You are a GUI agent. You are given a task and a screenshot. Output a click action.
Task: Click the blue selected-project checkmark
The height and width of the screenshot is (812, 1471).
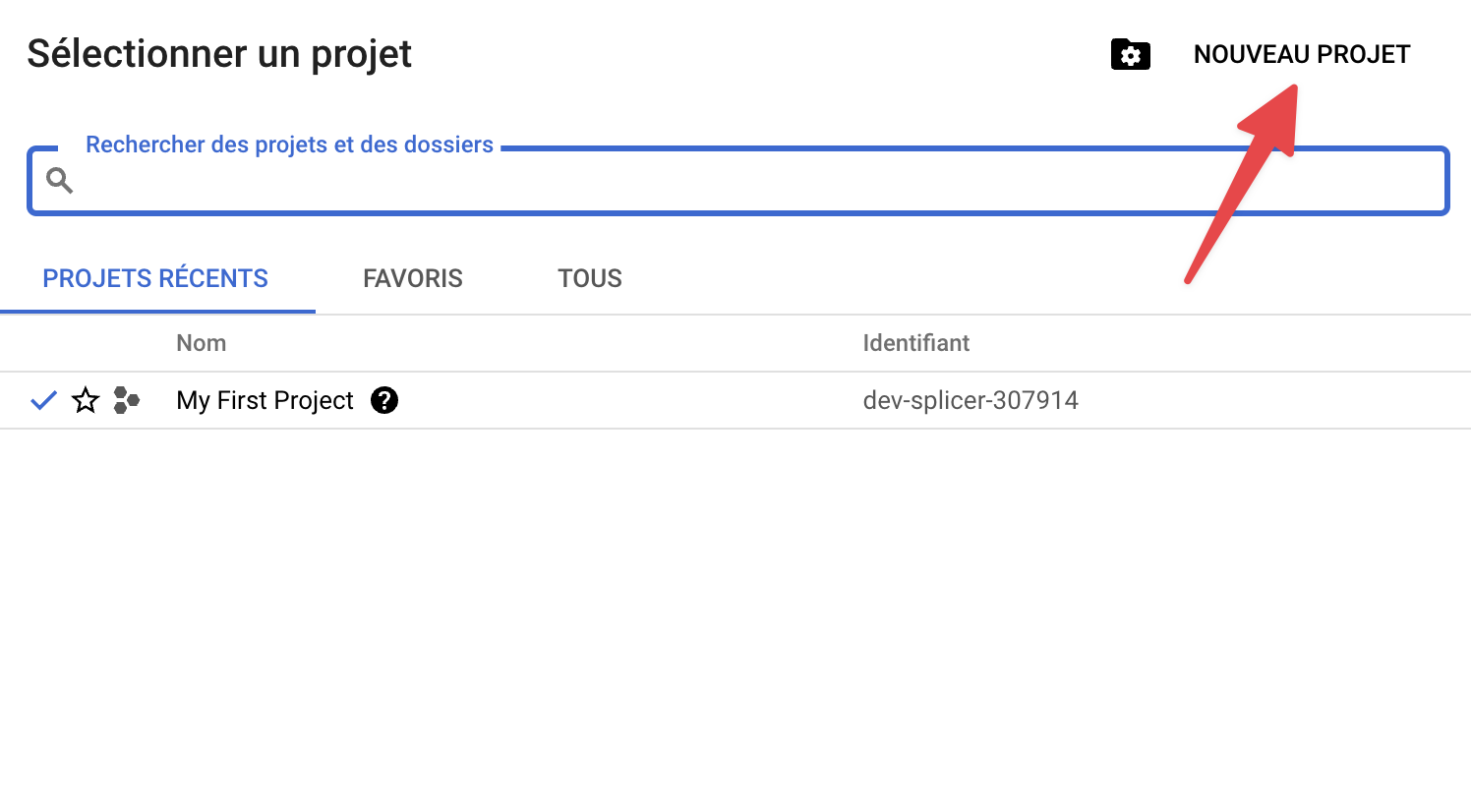pyautogui.click(x=43, y=400)
